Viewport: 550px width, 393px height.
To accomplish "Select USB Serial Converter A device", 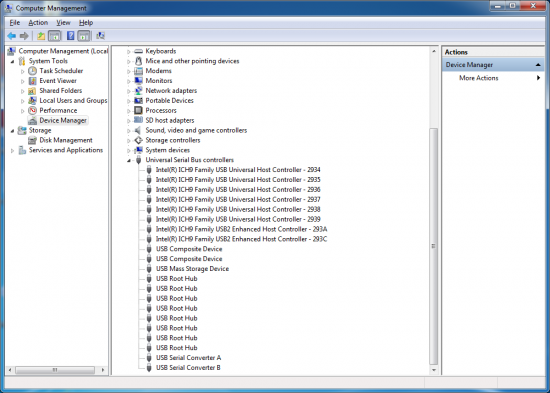I will click(188, 358).
